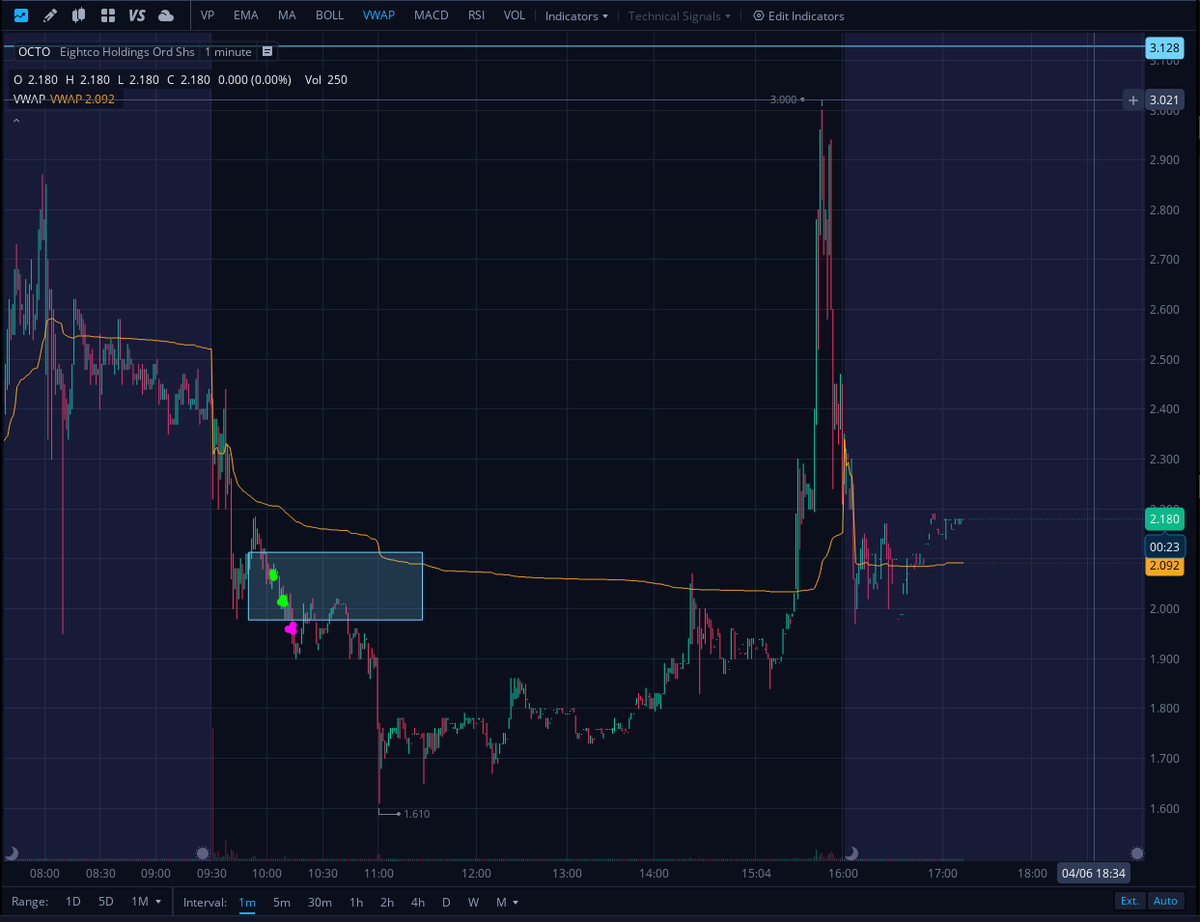Click the cloud save icon
1200x922 pixels.
click(166, 16)
